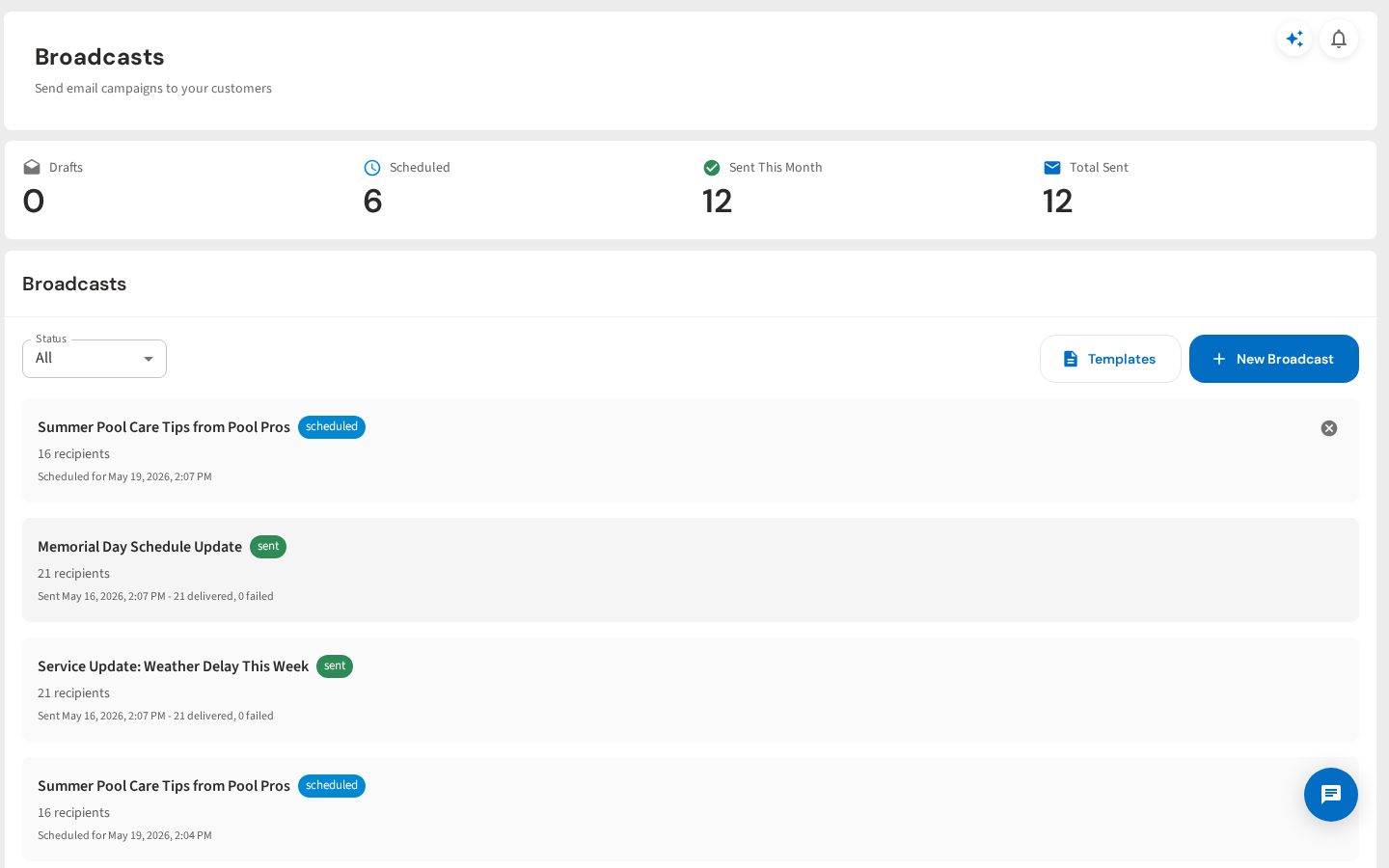
Task: Click the sent badge on Memorial Day
Action: (x=268, y=547)
